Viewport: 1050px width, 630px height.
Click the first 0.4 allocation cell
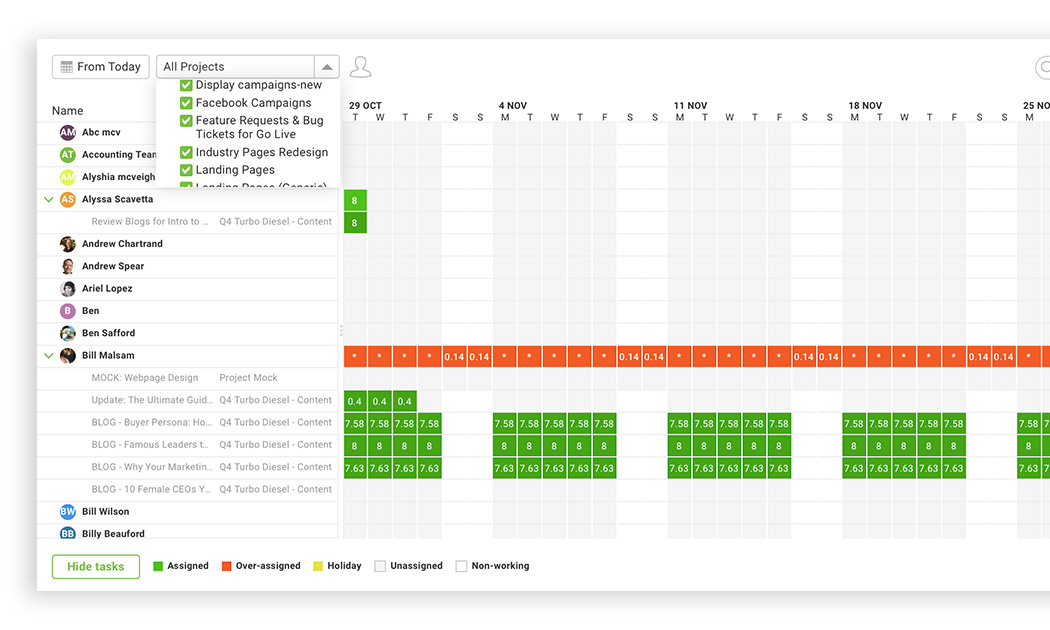click(355, 401)
